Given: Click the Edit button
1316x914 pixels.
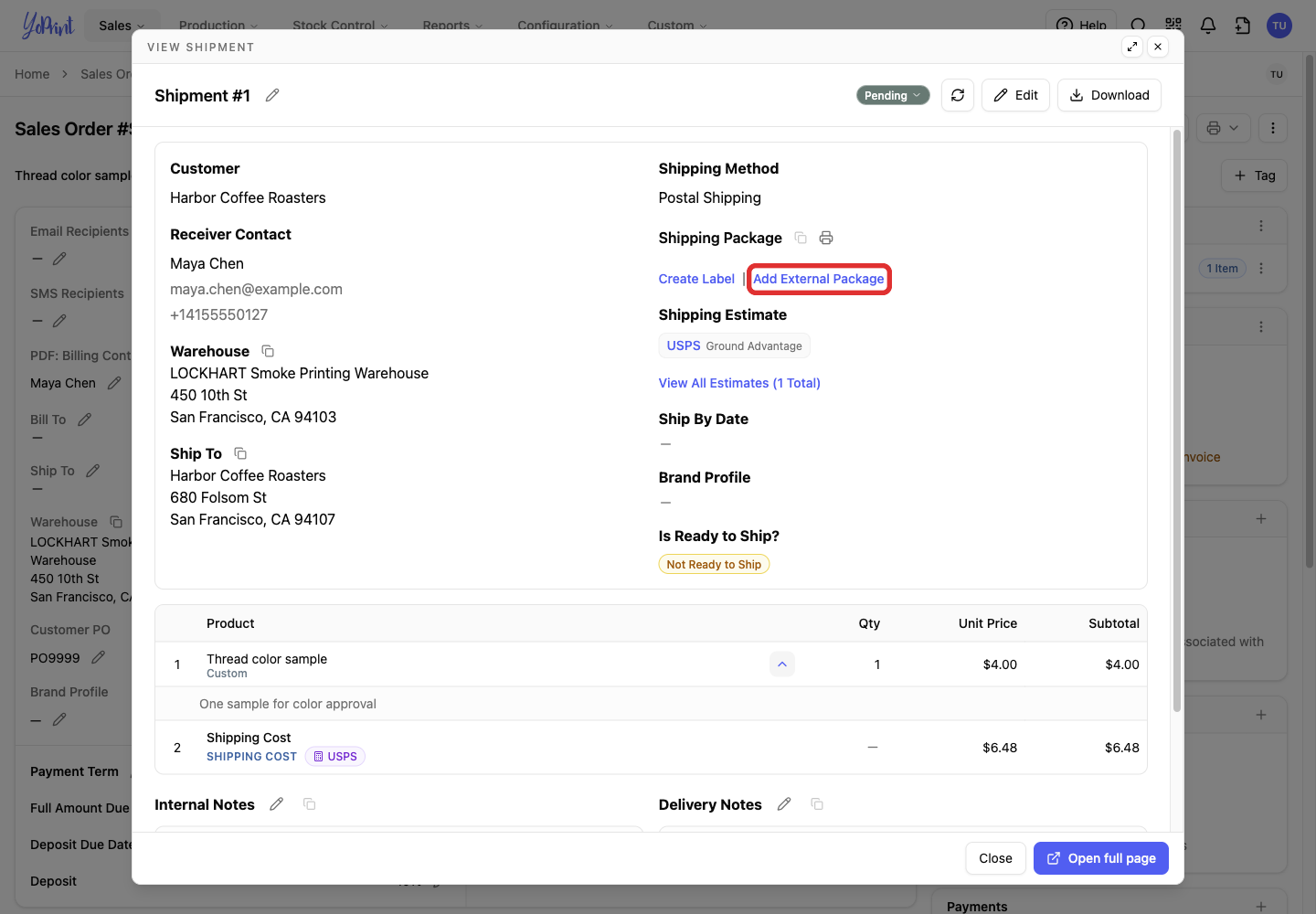Looking at the screenshot, I should [1015, 95].
